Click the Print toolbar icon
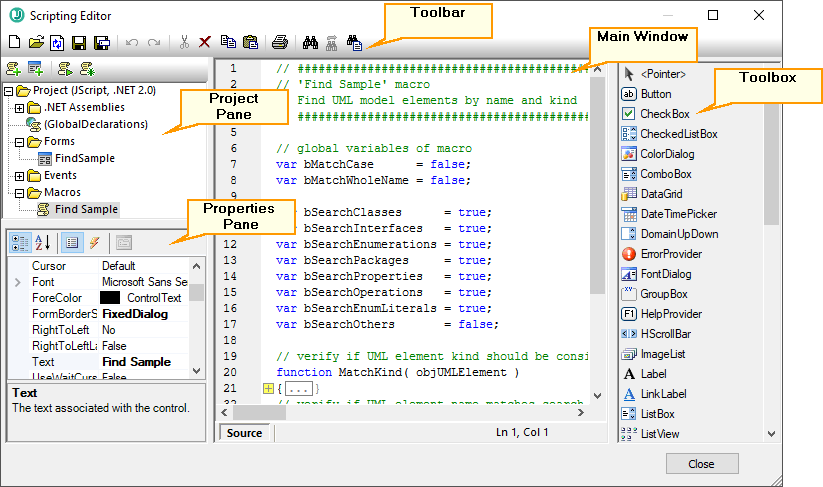Viewport: 823px width, 487px height. coord(281,43)
